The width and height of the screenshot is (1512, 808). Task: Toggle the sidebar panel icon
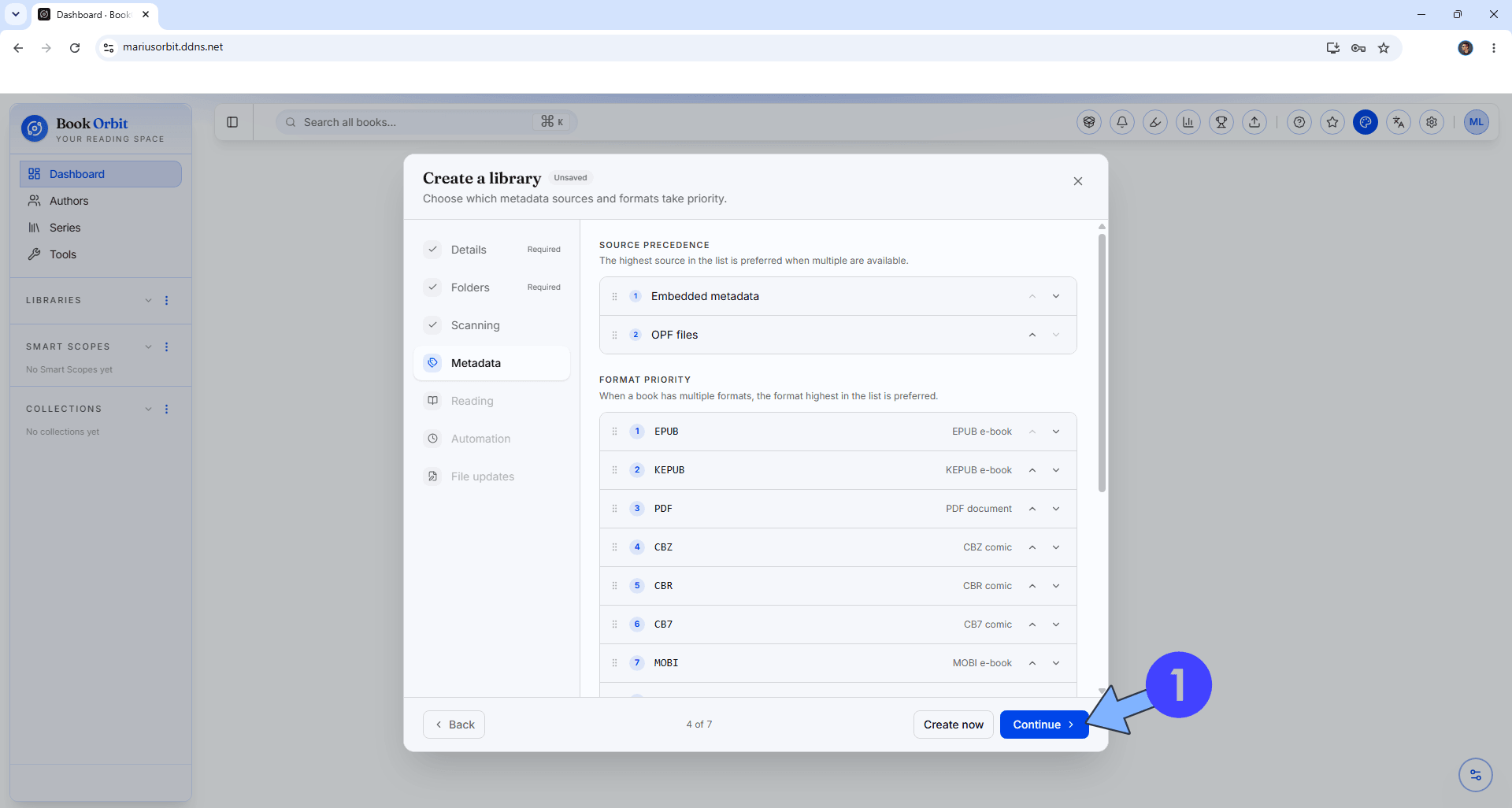coord(232,122)
